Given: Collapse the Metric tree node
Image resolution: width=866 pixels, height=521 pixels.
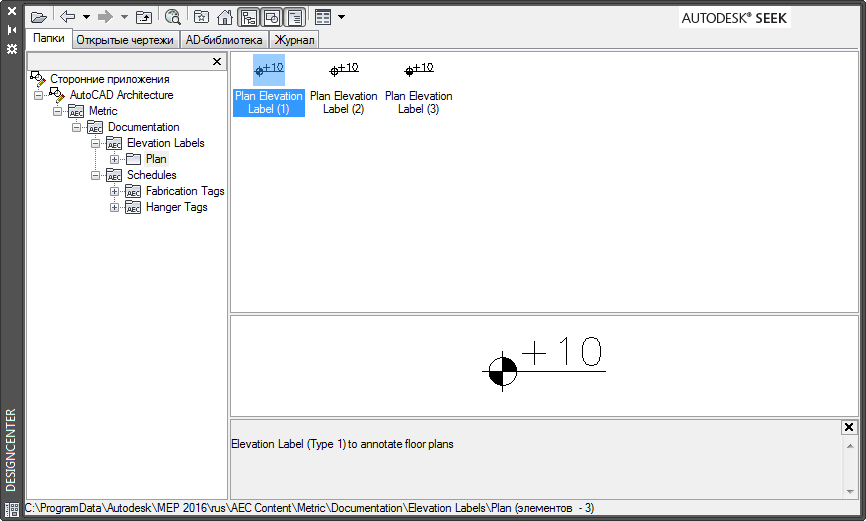Looking at the screenshot, I should pos(57,111).
